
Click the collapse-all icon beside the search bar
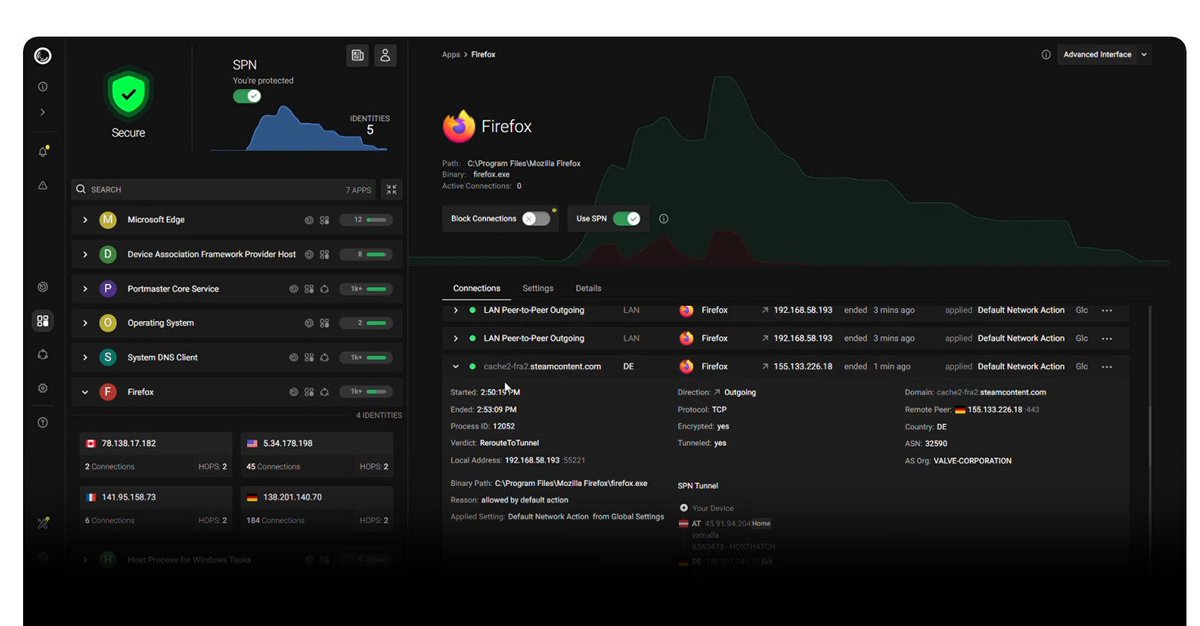(391, 189)
